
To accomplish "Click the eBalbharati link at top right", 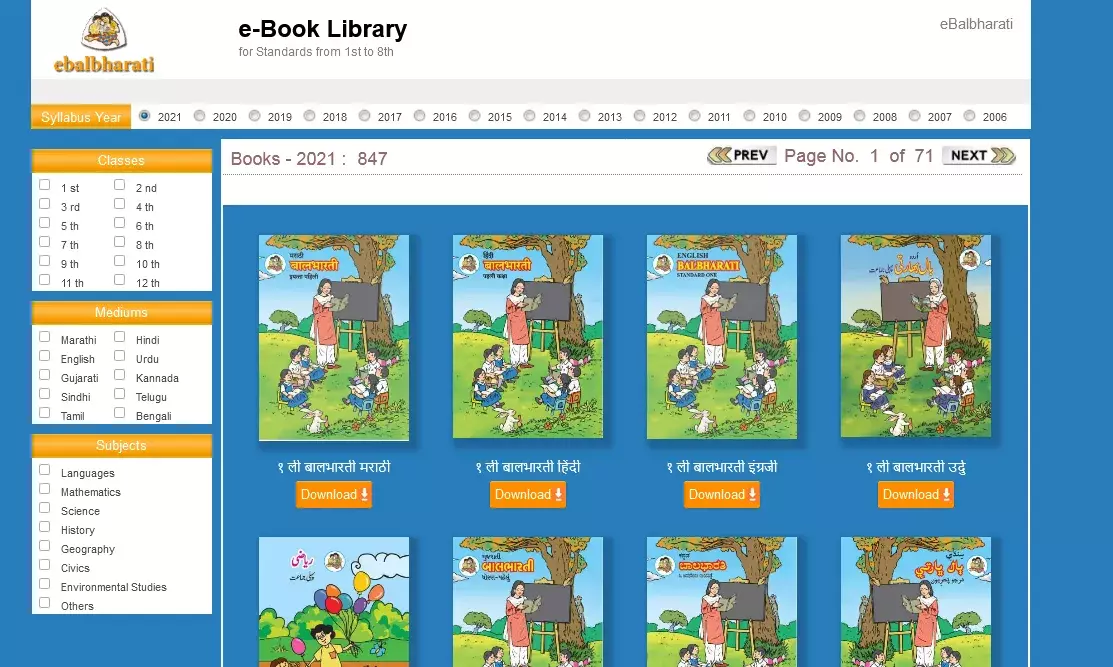I will 976,24.
